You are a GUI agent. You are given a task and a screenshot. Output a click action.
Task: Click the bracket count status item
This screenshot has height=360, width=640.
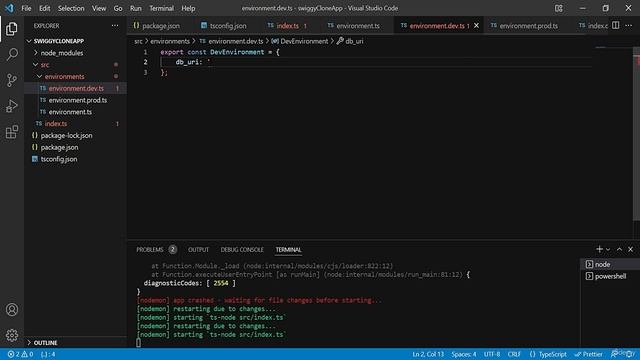click(x=48, y=354)
